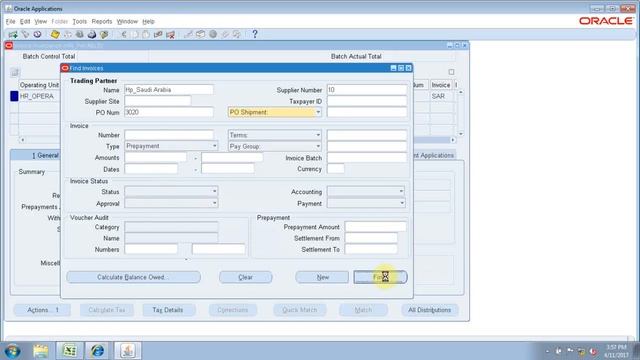Click the Tax Details button
Image resolution: width=640 pixels, height=360 pixels.
coord(168,310)
